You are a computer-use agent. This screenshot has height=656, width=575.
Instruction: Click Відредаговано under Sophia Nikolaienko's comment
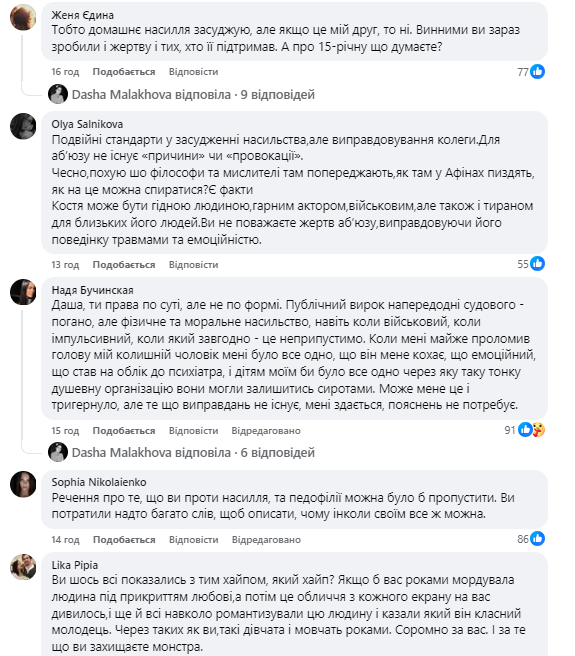pyautogui.click(x=266, y=540)
